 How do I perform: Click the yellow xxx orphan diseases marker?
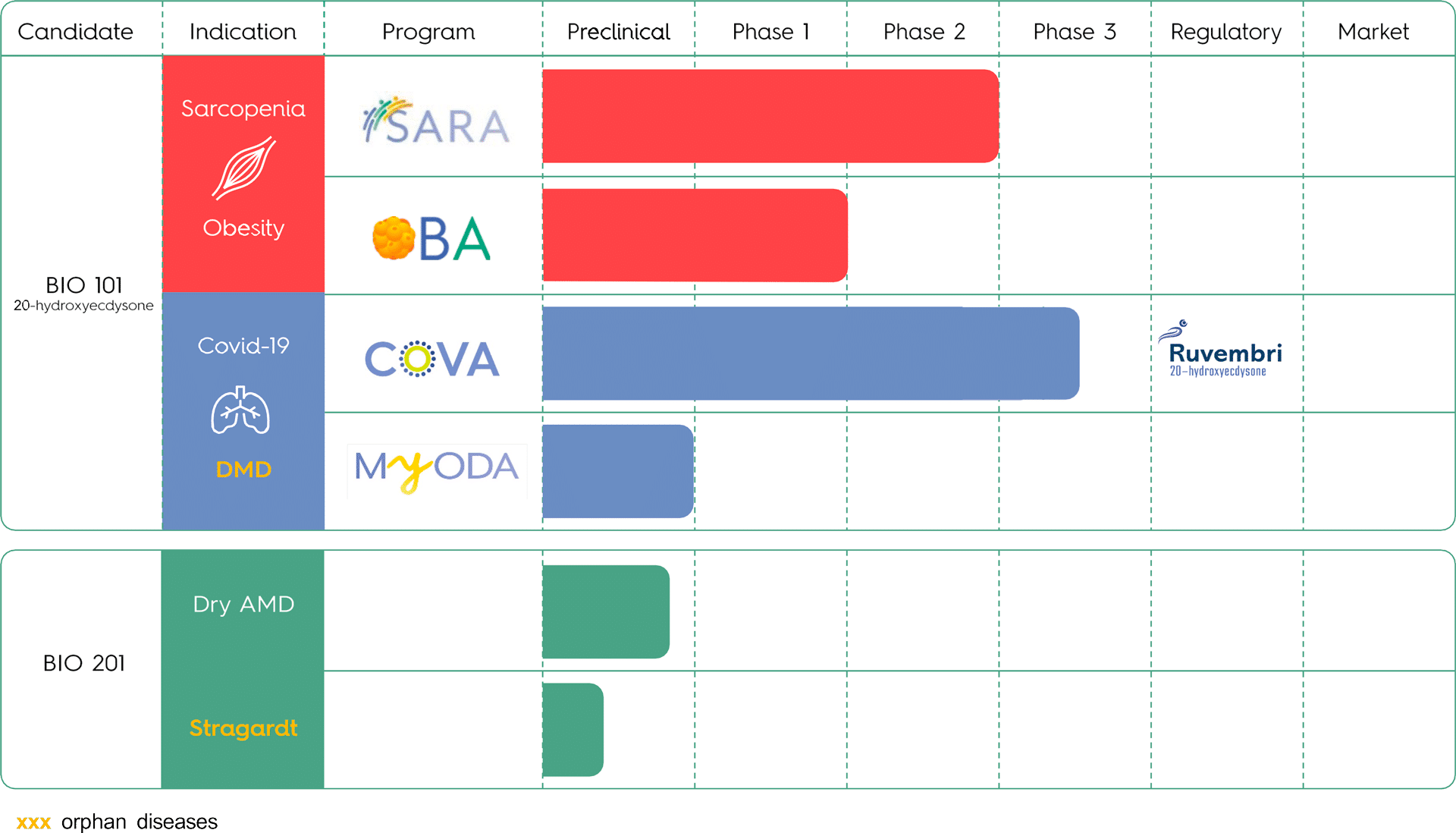pos(33,822)
